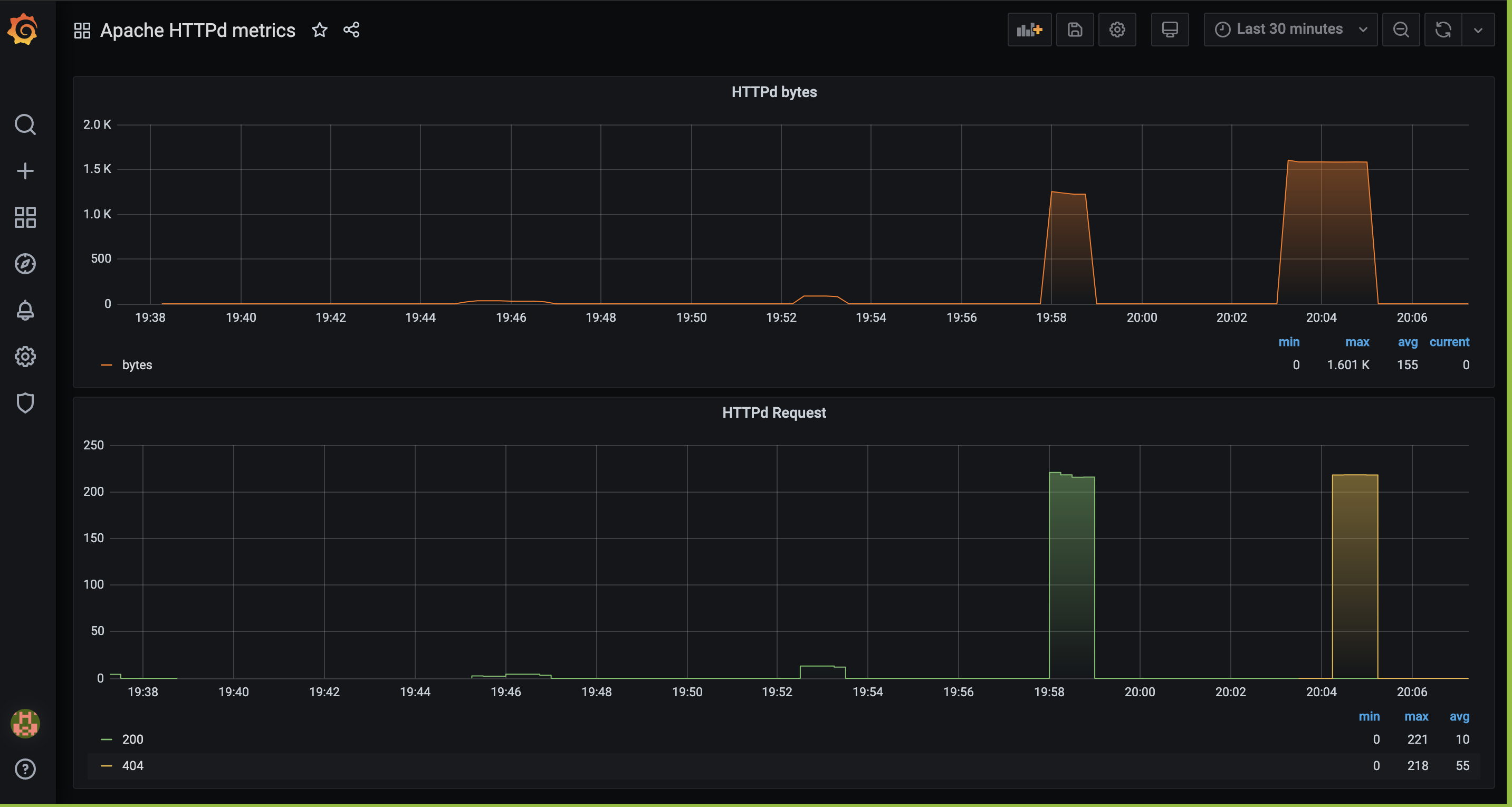1512x807 pixels.
Task: Click the orange bytes legend color swatch
Action: (106, 365)
